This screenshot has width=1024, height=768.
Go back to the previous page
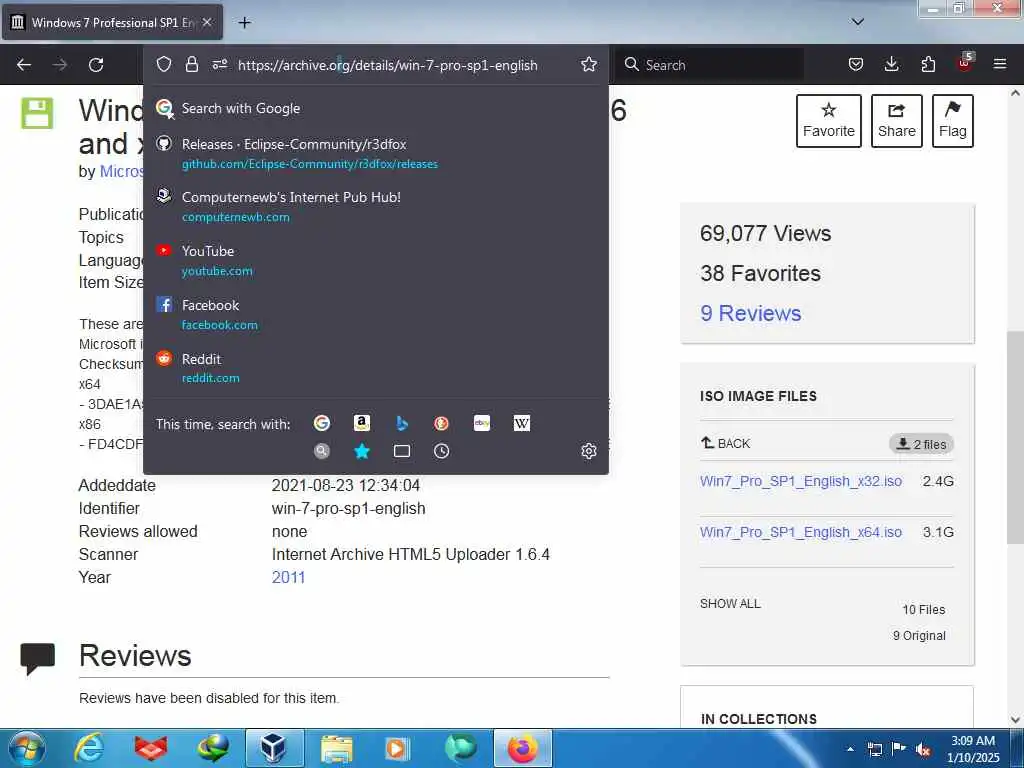coord(24,65)
